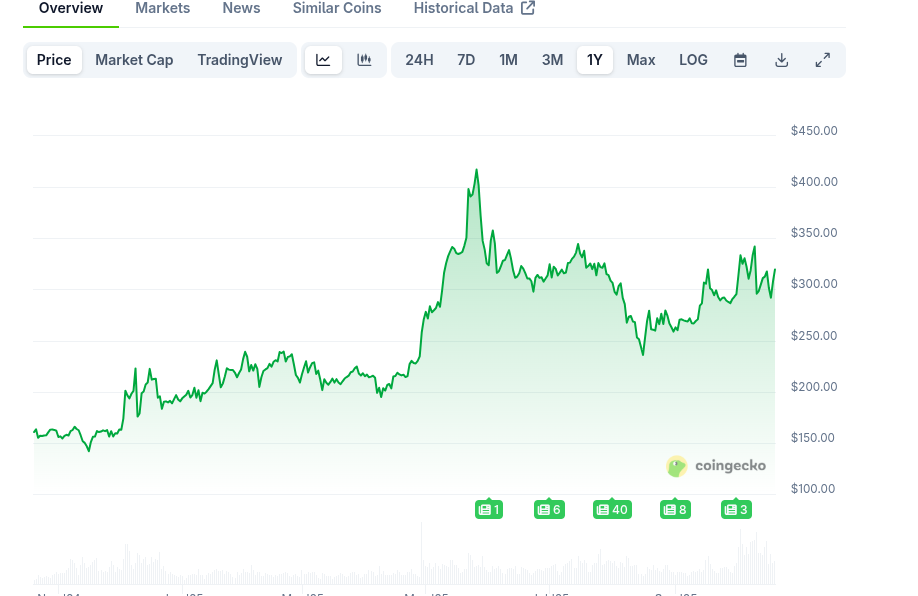Screen dimensions: 918x596
Task: Set time range to 7D
Action: pyautogui.click(x=466, y=60)
